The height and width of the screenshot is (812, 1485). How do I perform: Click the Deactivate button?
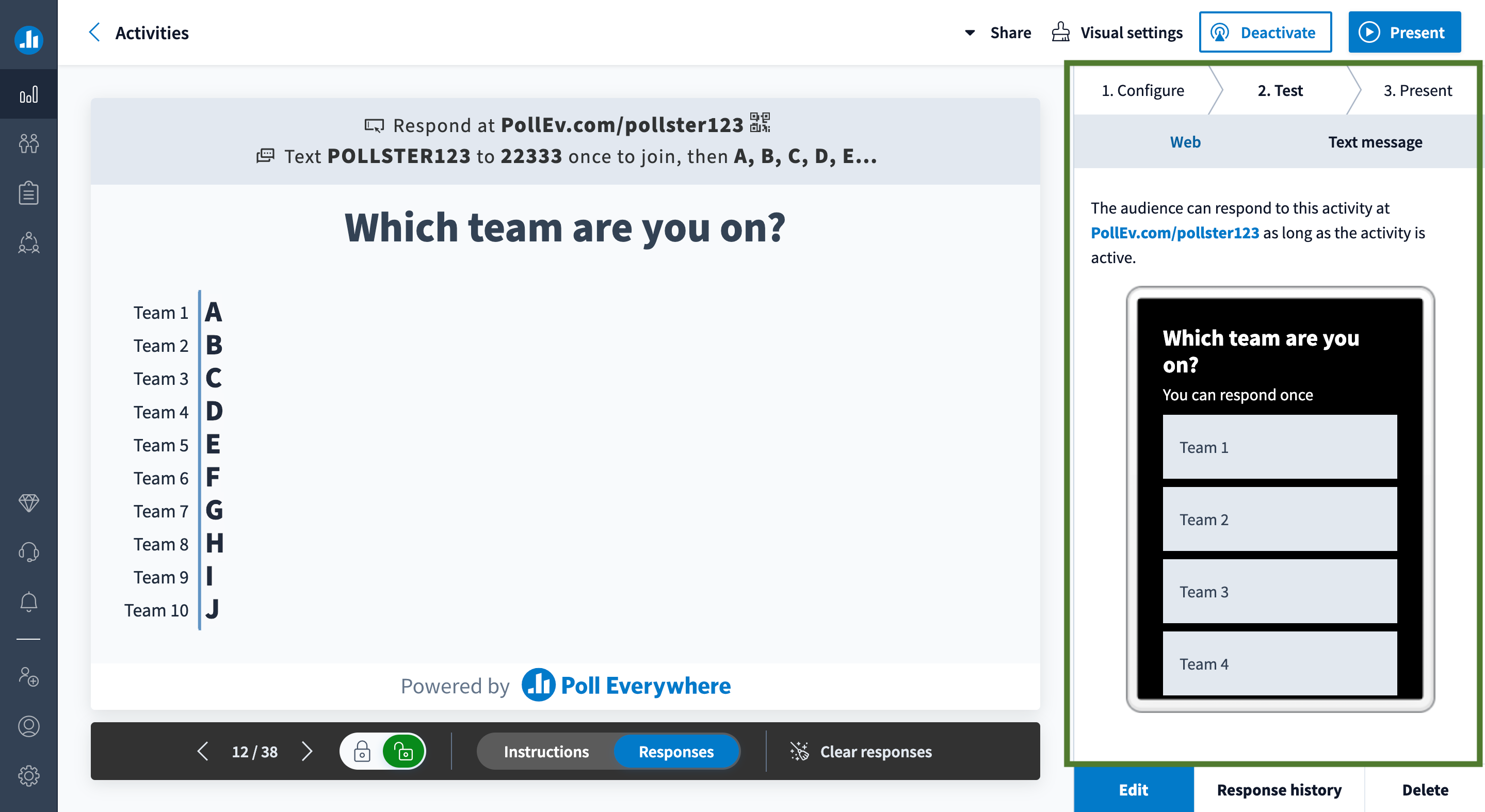click(1265, 33)
